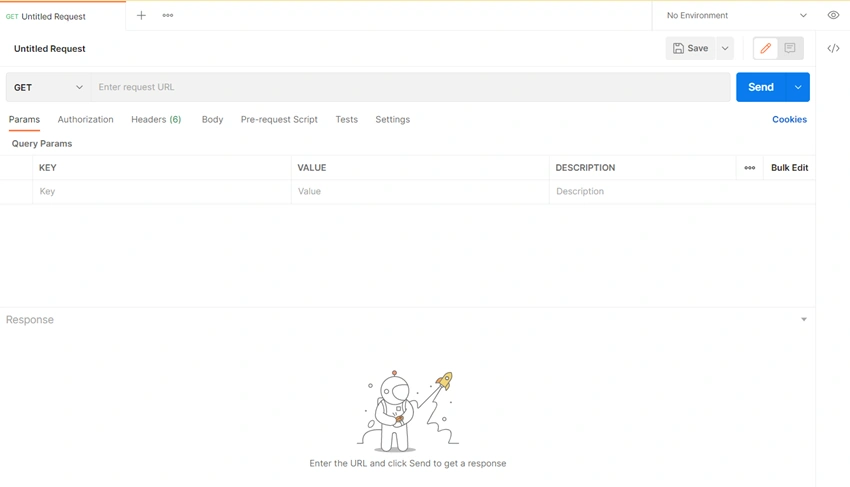Open the Headers (6) tab
The height and width of the screenshot is (487, 850).
click(156, 119)
